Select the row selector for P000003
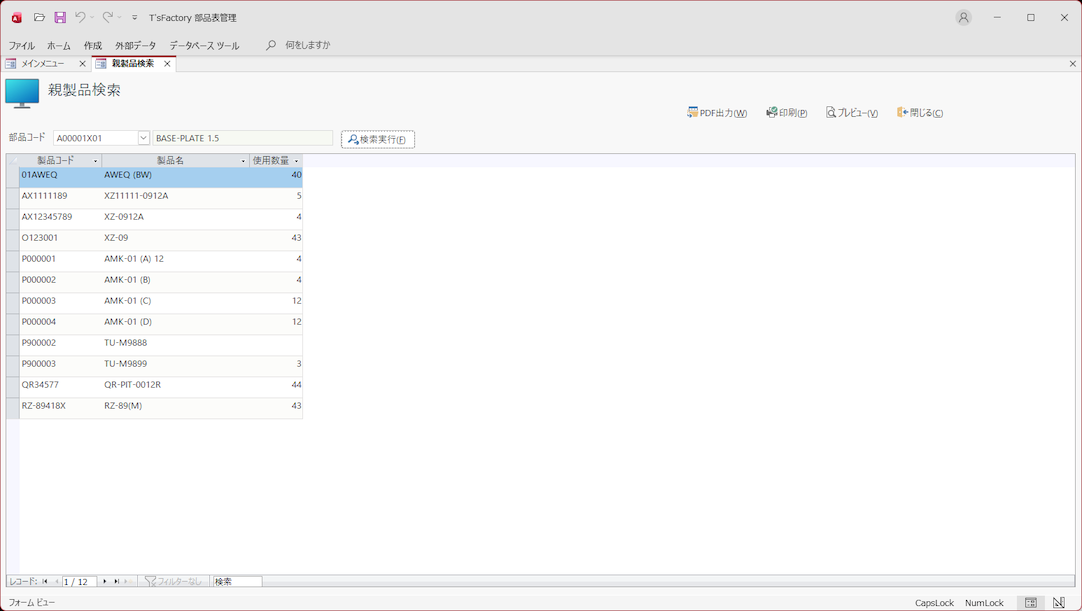This screenshot has width=1082, height=611. coord(12,301)
